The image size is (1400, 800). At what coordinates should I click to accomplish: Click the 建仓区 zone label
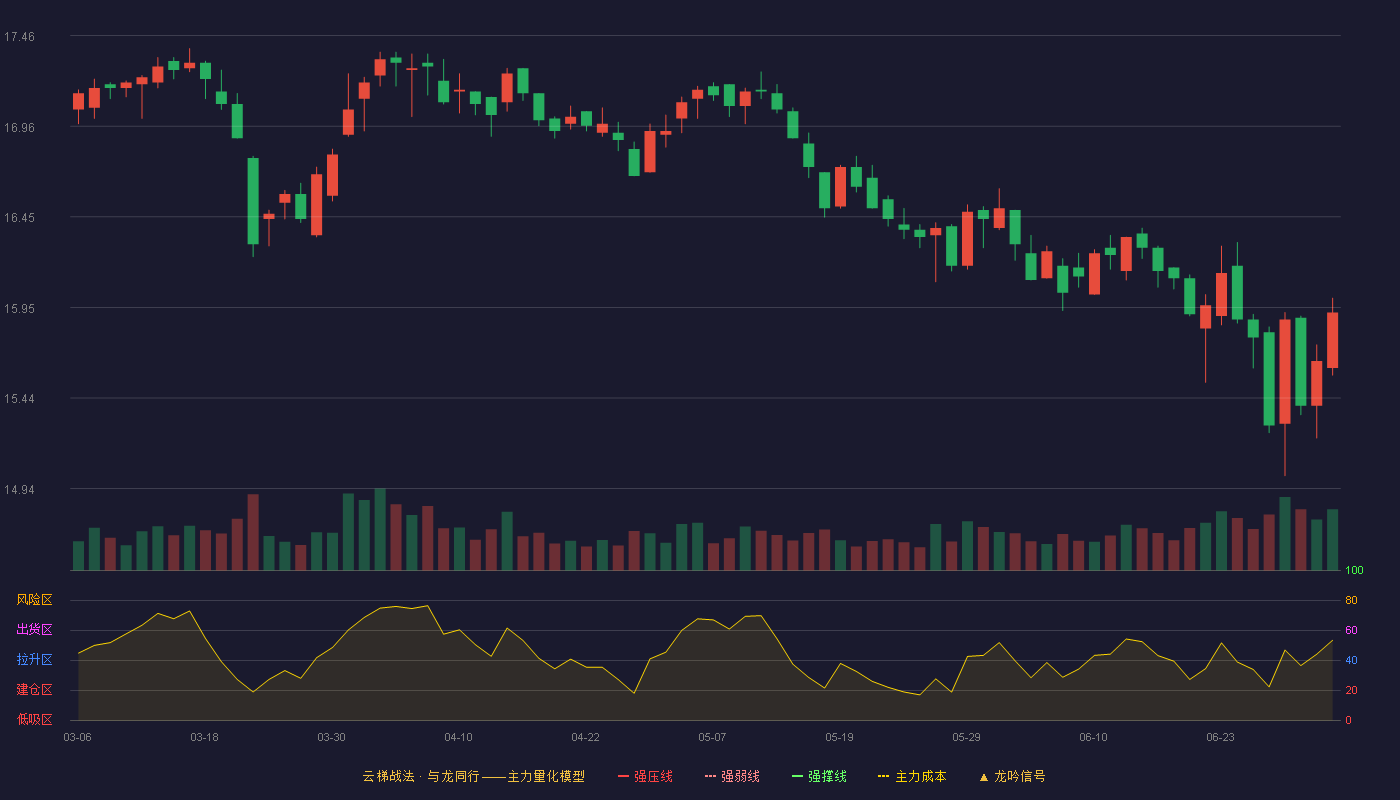pos(34,690)
